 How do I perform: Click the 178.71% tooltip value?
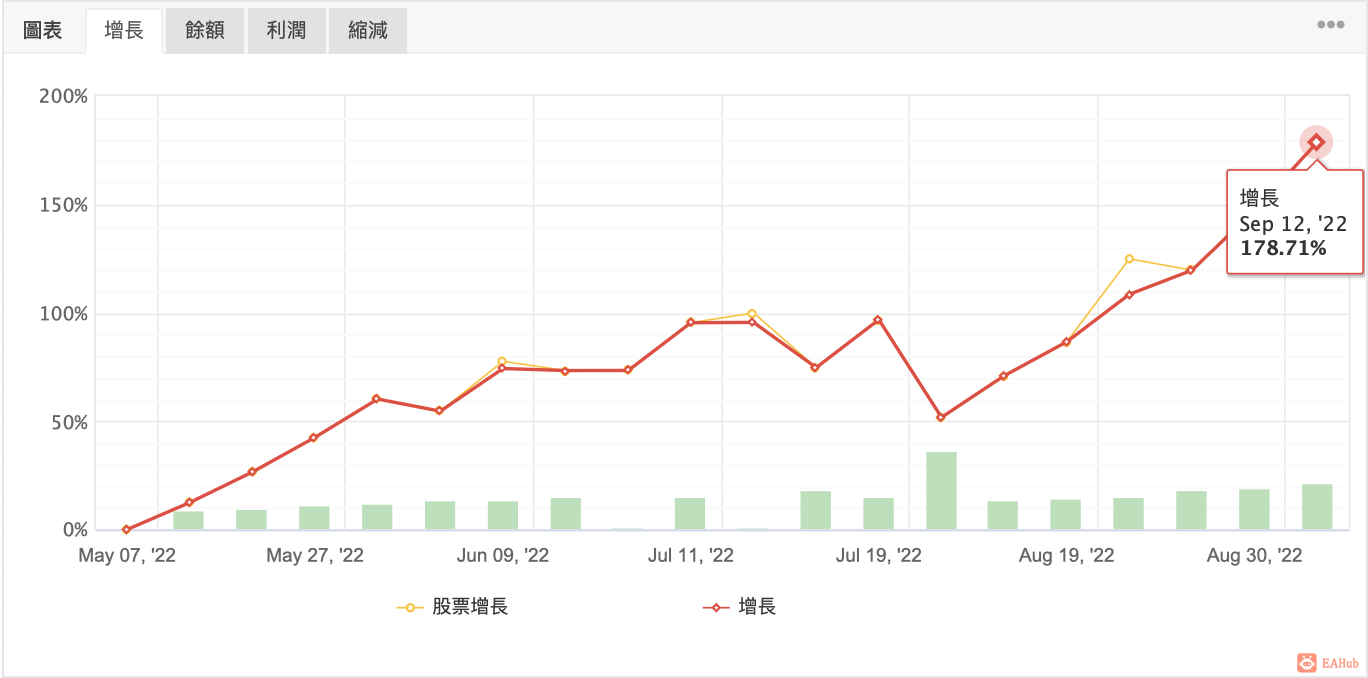(1283, 248)
